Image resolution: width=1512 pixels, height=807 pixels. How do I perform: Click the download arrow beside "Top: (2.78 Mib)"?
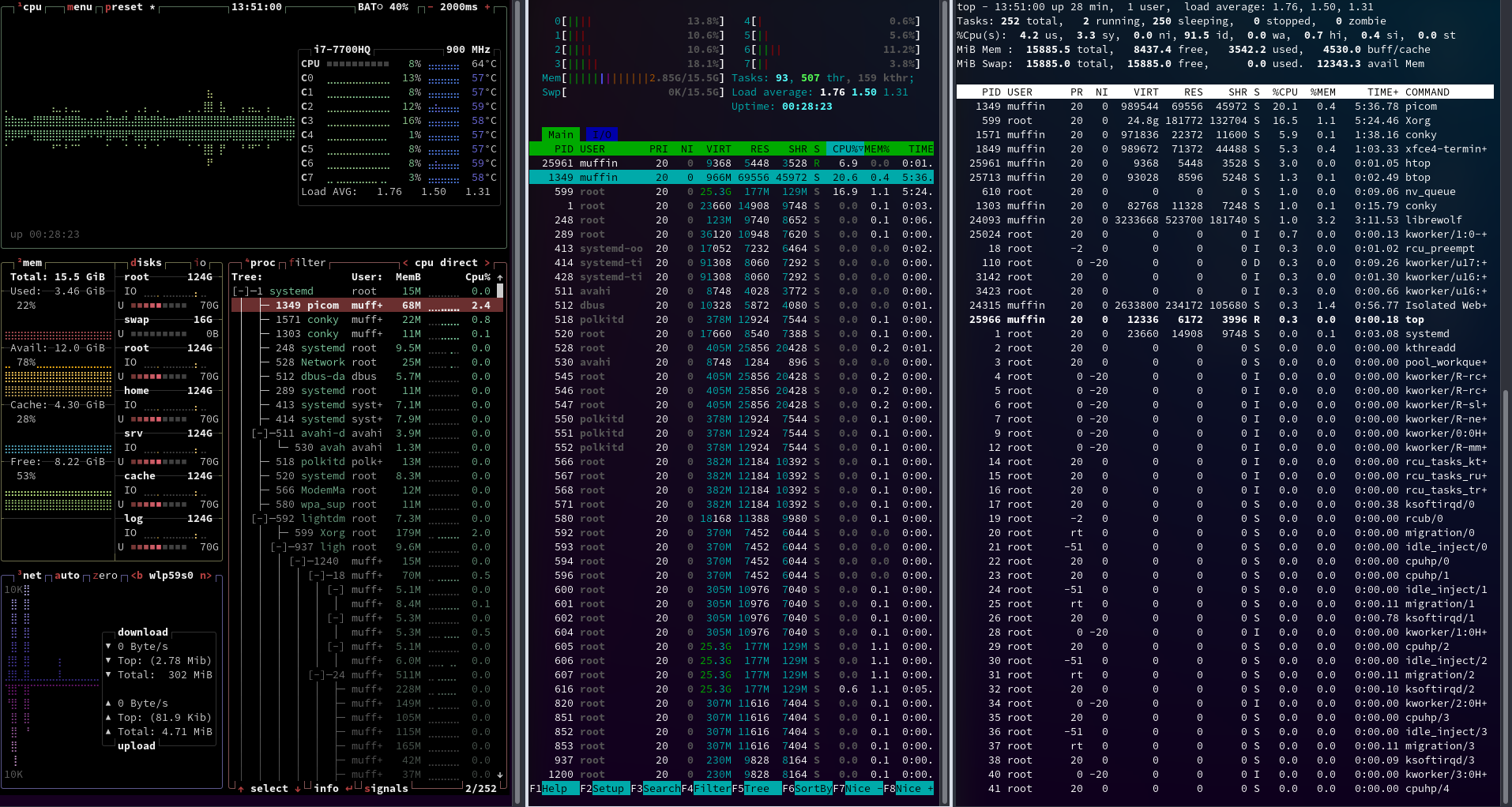point(108,661)
